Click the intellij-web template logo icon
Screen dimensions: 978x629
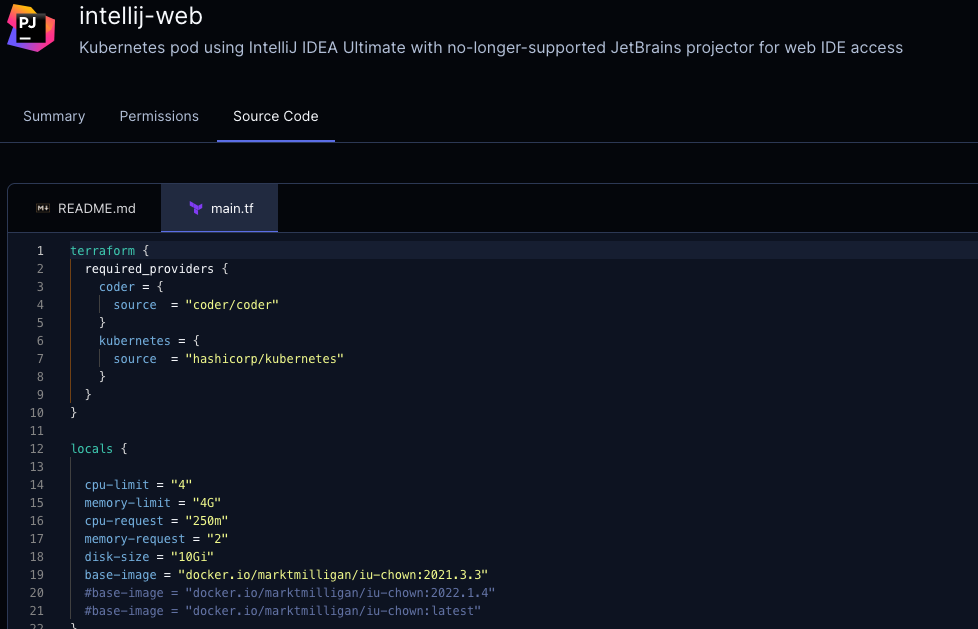click(x=31, y=27)
